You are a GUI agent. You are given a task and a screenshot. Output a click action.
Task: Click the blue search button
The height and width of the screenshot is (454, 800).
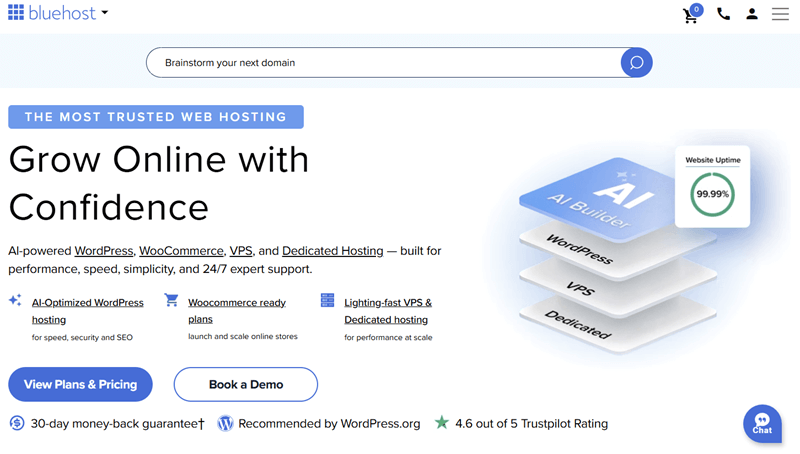click(x=636, y=63)
